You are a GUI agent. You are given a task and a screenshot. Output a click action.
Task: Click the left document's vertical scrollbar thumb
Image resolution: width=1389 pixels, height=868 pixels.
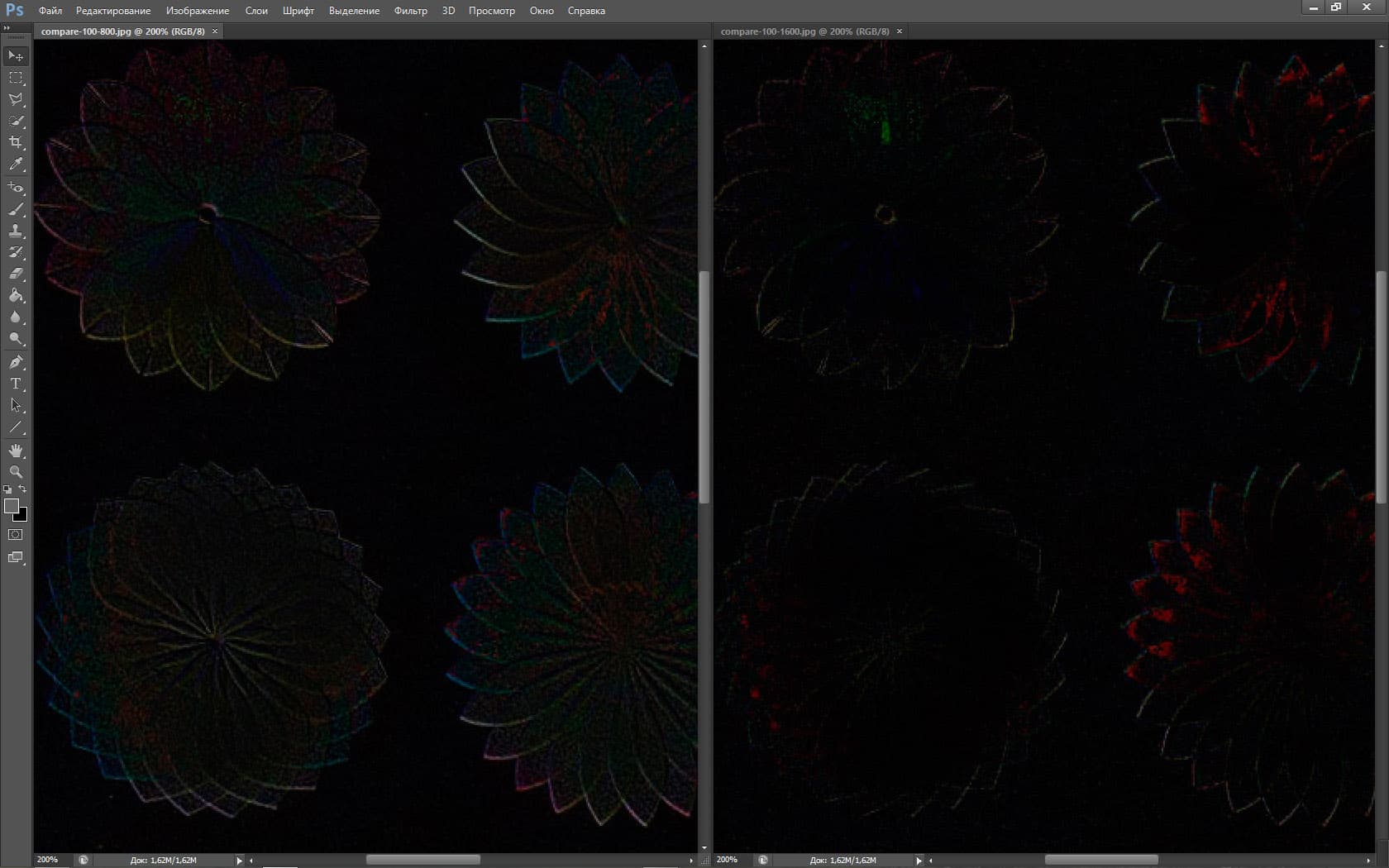point(704,387)
